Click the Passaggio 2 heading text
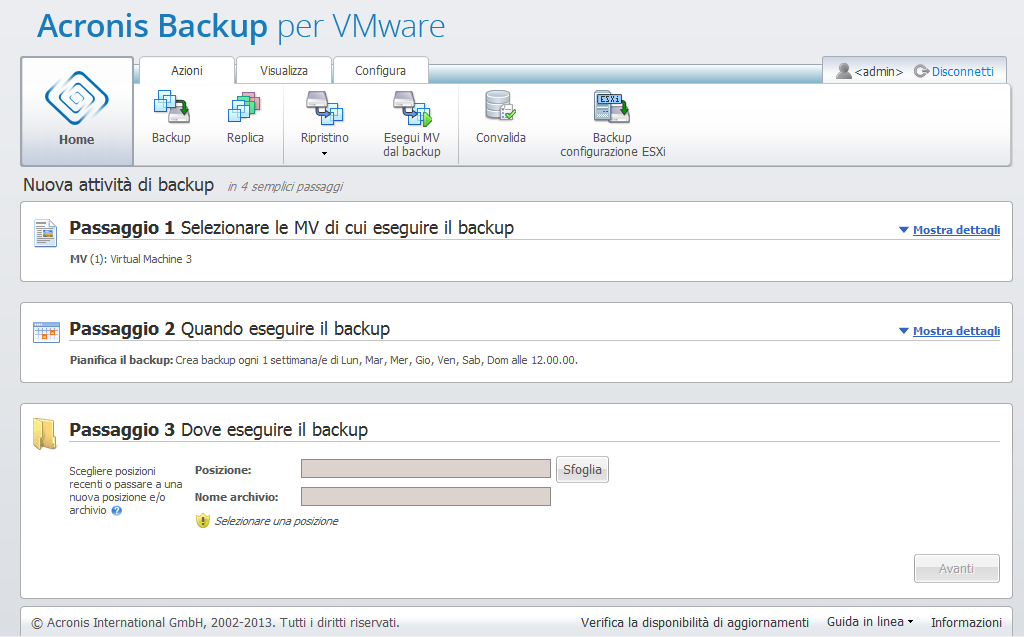This screenshot has width=1024, height=637. 230,329
